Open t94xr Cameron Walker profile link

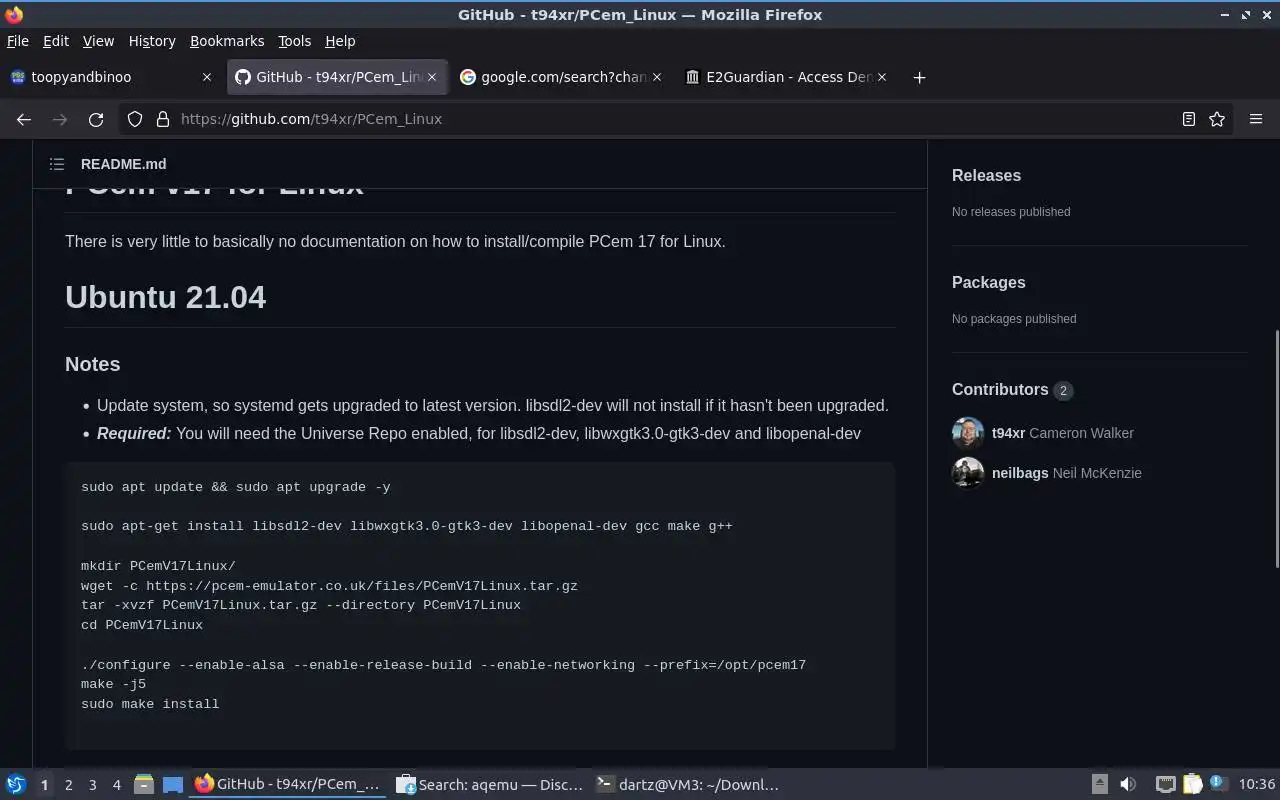[x=1062, y=433]
